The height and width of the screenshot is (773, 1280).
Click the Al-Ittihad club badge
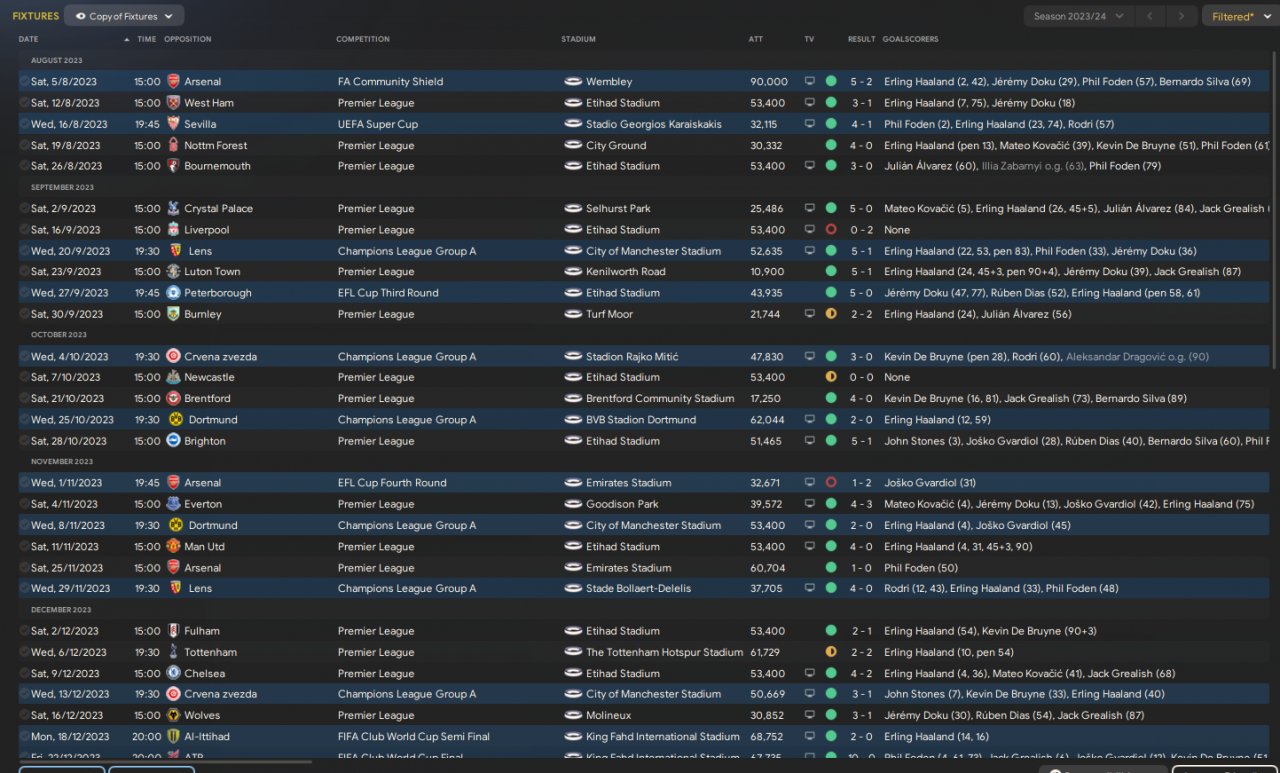click(x=173, y=737)
